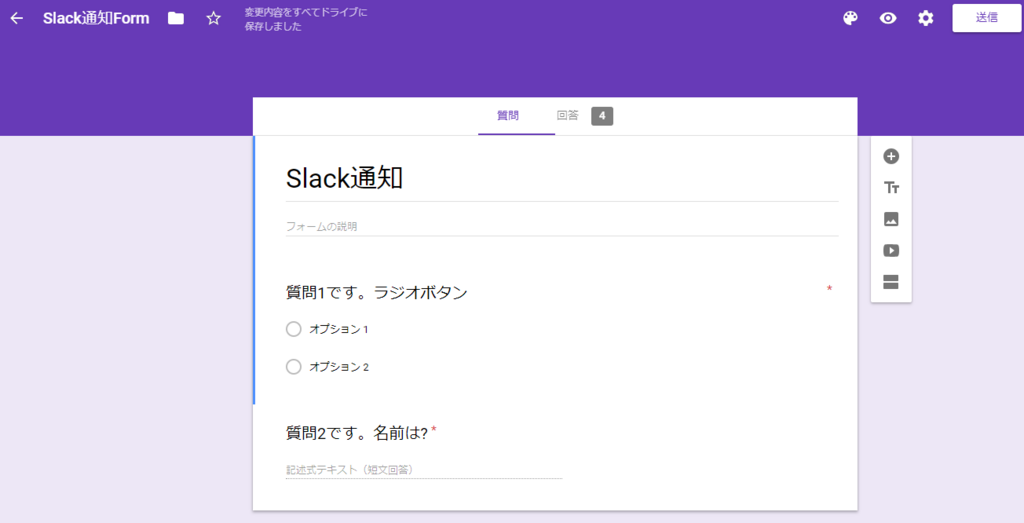Open the color palette theme icon
Image resolution: width=1024 pixels, height=523 pixels.
[850, 18]
